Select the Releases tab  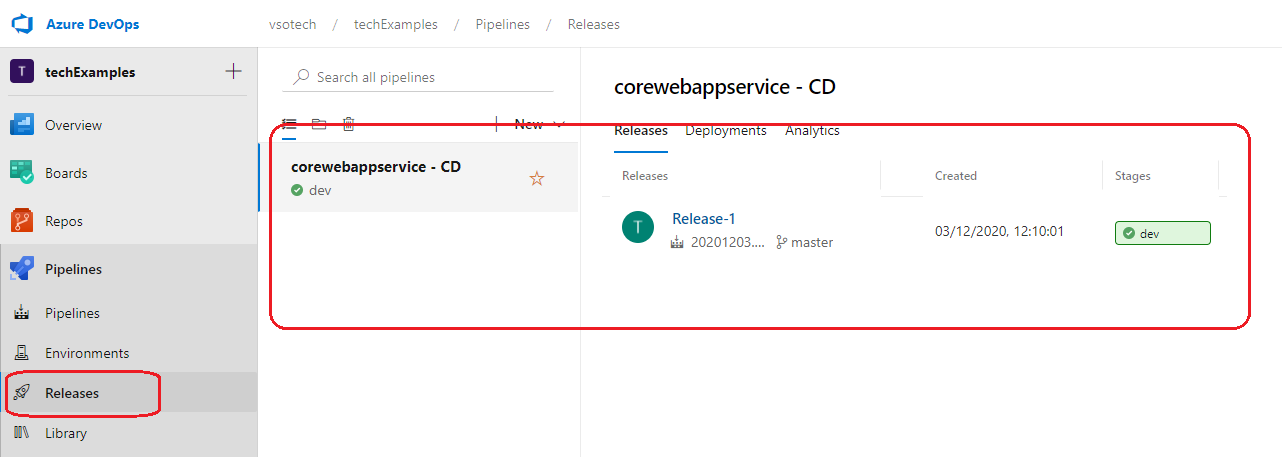pos(641,130)
